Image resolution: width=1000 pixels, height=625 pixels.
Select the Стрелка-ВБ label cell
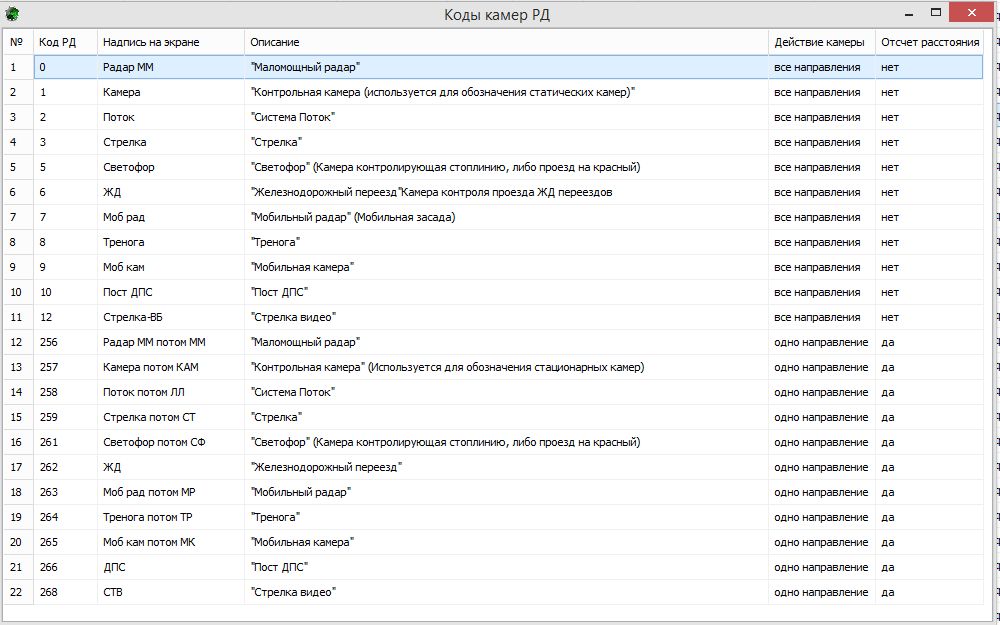click(x=131, y=317)
